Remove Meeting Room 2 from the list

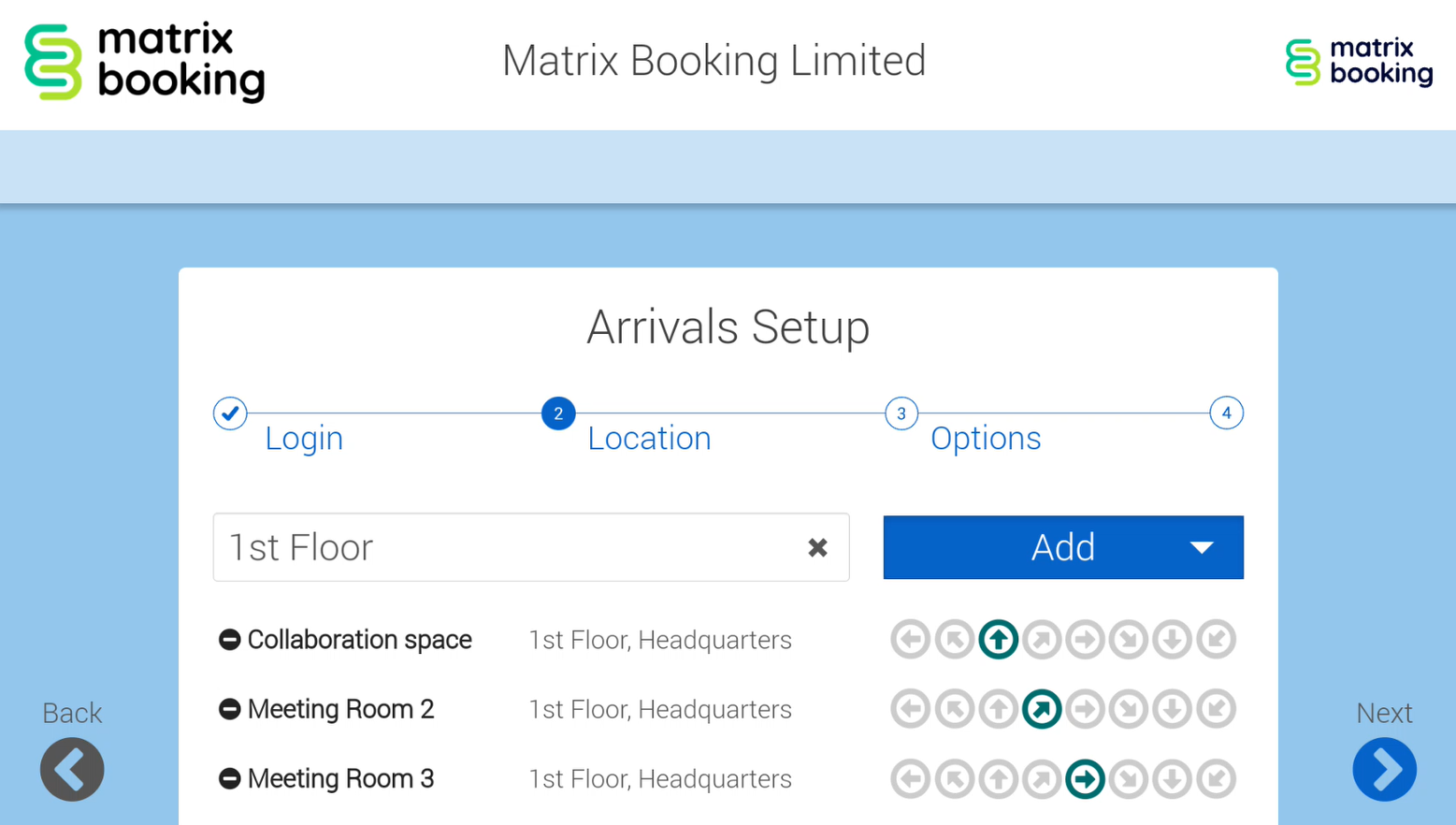click(229, 710)
